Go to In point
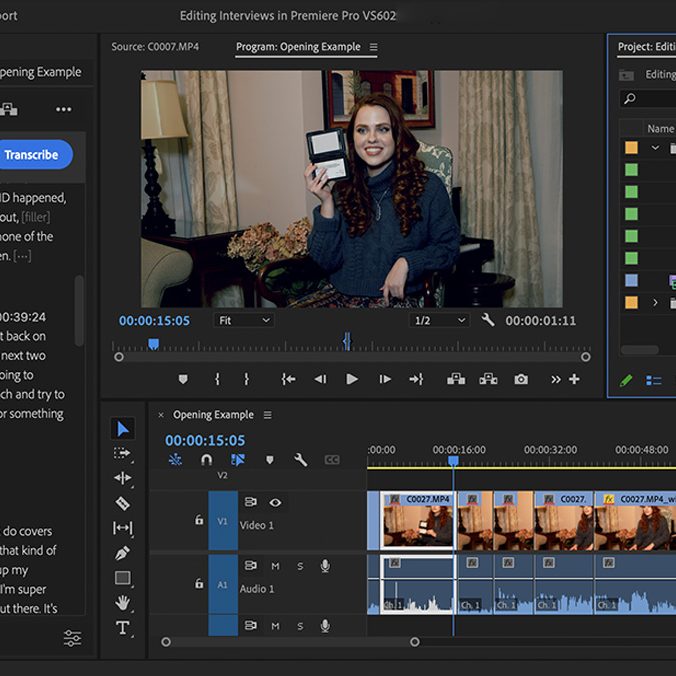676x676 pixels. pos(288,379)
